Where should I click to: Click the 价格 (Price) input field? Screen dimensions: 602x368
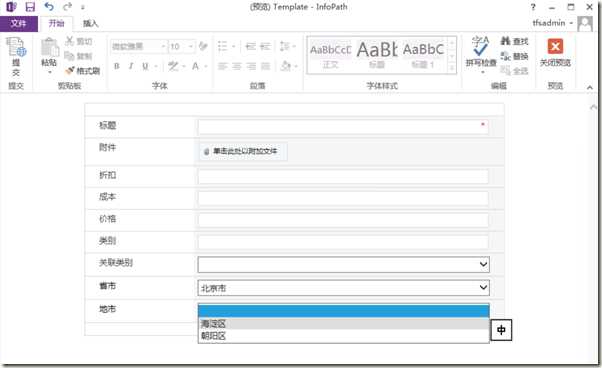click(x=343, y=220)
